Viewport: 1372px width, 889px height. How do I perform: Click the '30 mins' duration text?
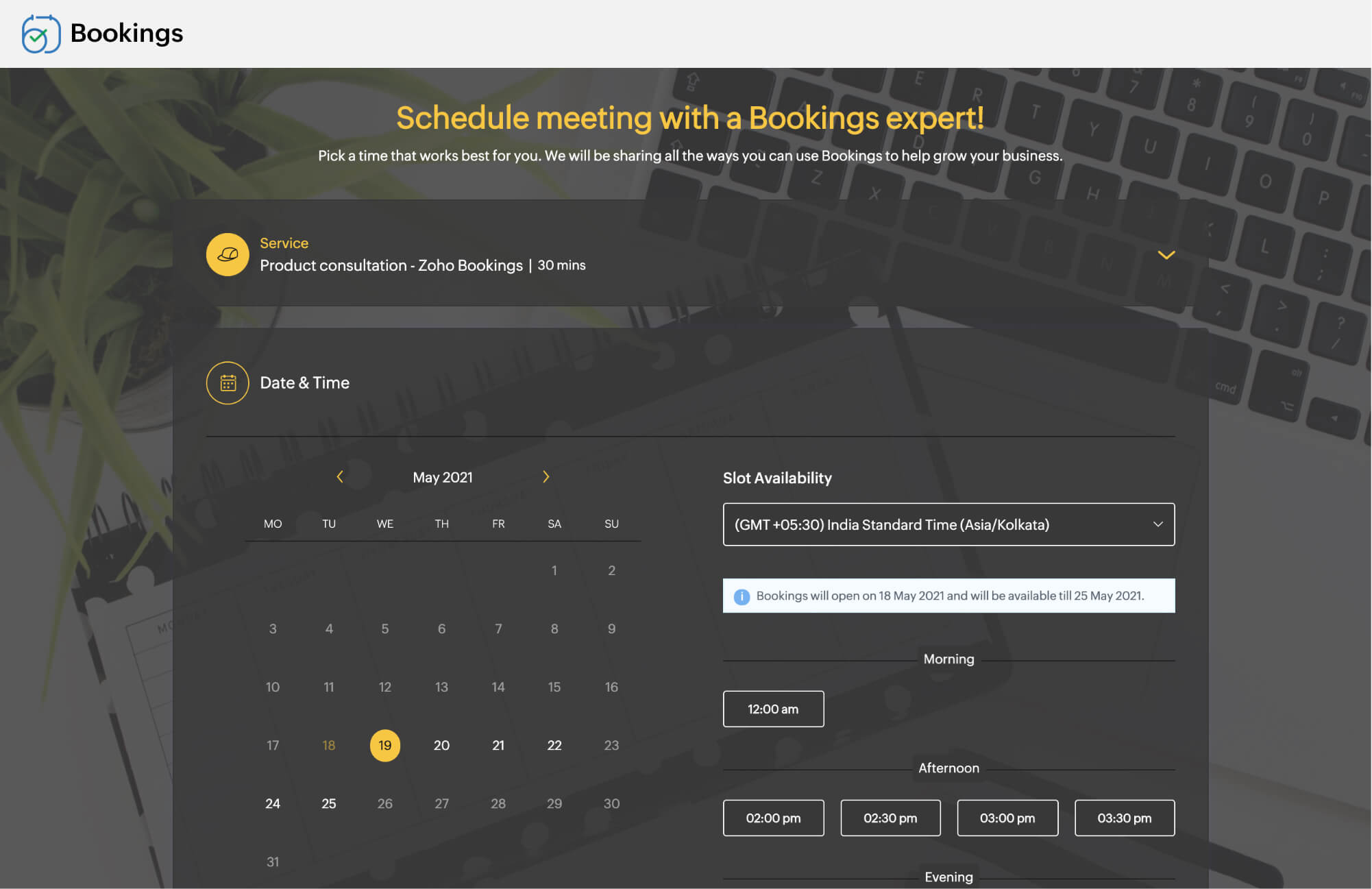click(561, 265)
